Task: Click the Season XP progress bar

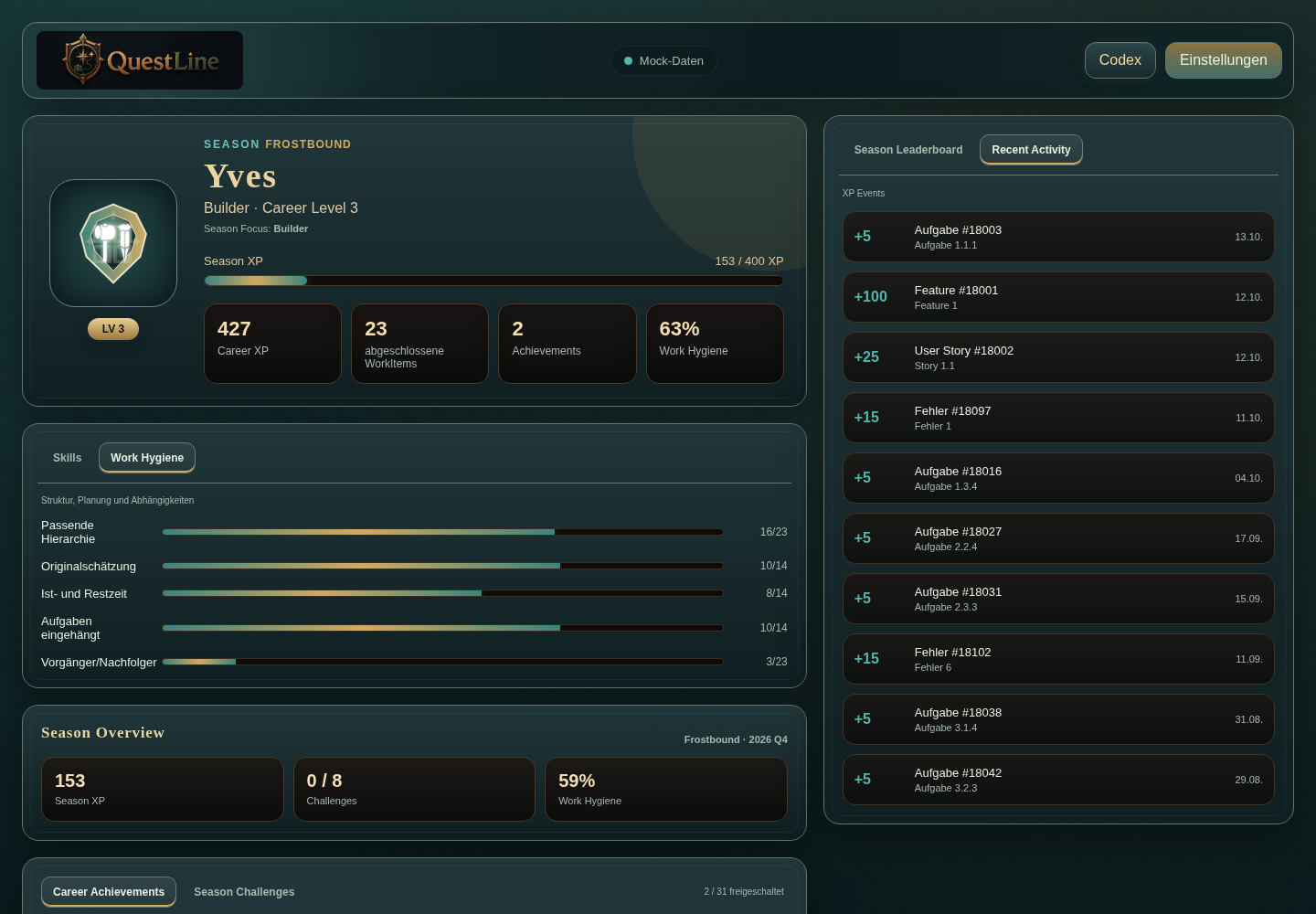Action: pos(493,281)
